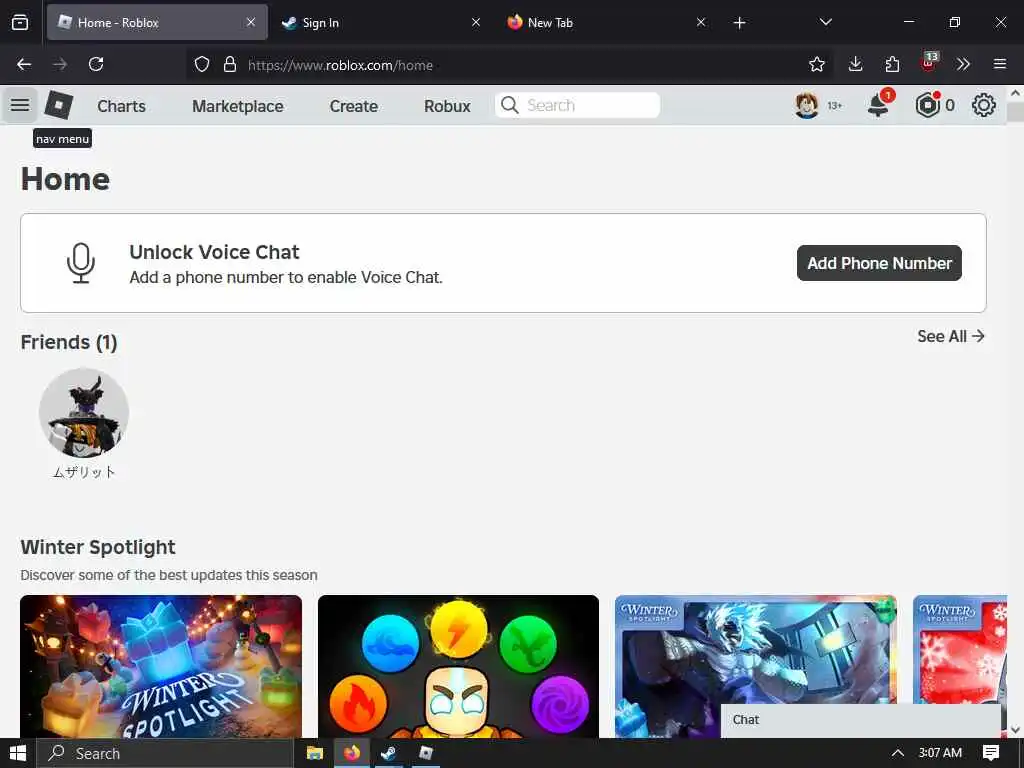Open a new browser tab
Image resolution: width=1024 pixels, height=768 pixels.
[739, 23]
